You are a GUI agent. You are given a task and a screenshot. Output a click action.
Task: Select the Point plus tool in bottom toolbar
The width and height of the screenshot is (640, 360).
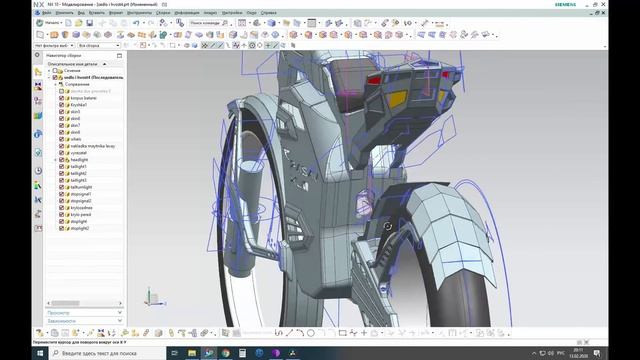point(364,333)
